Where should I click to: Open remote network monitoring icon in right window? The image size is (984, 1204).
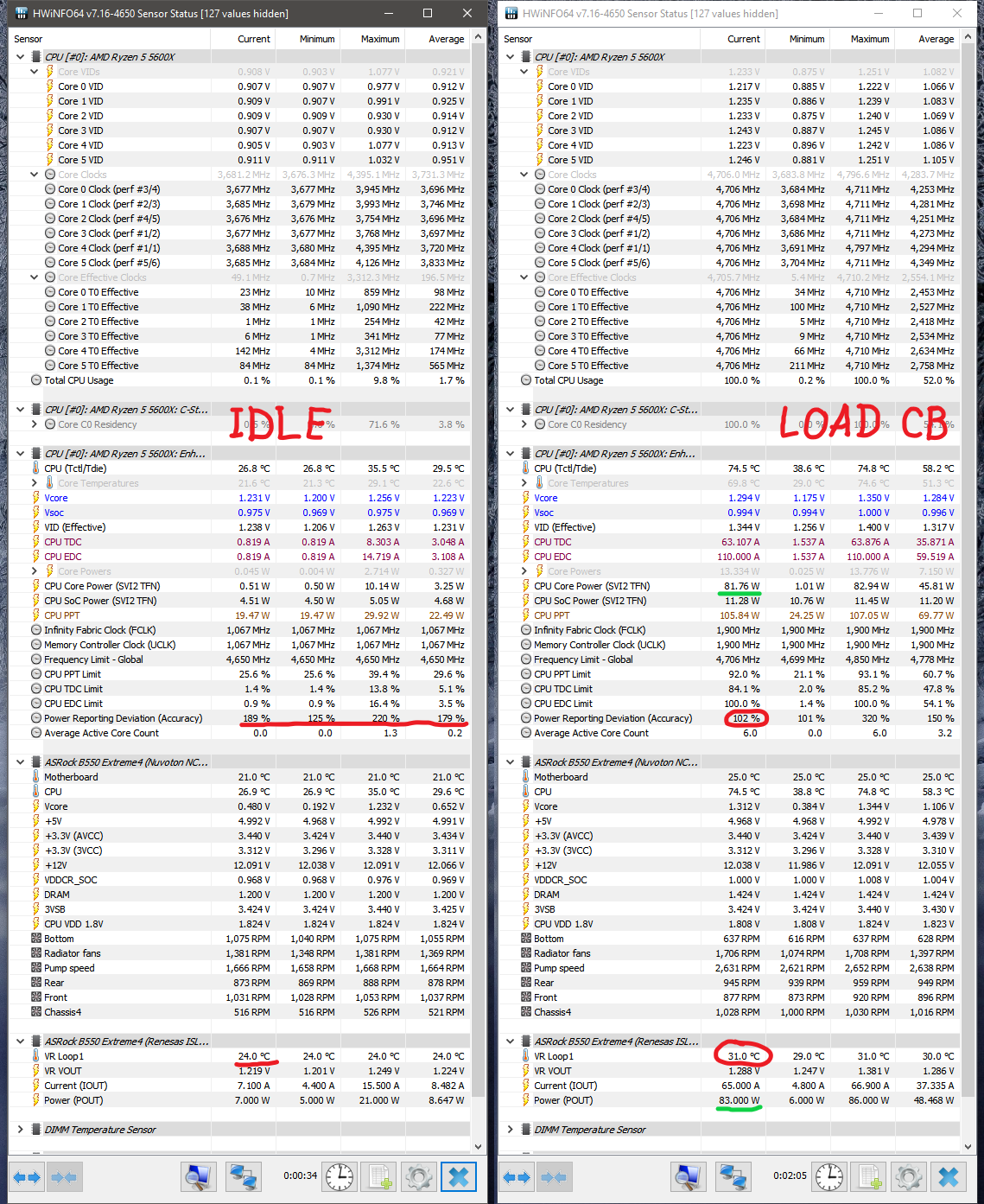733,1176
